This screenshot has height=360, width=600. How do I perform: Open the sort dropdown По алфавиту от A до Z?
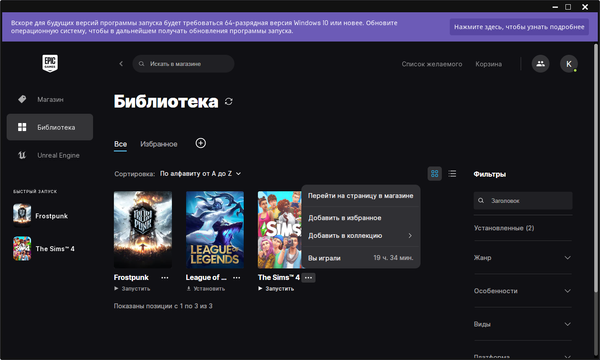coord(201,174)
